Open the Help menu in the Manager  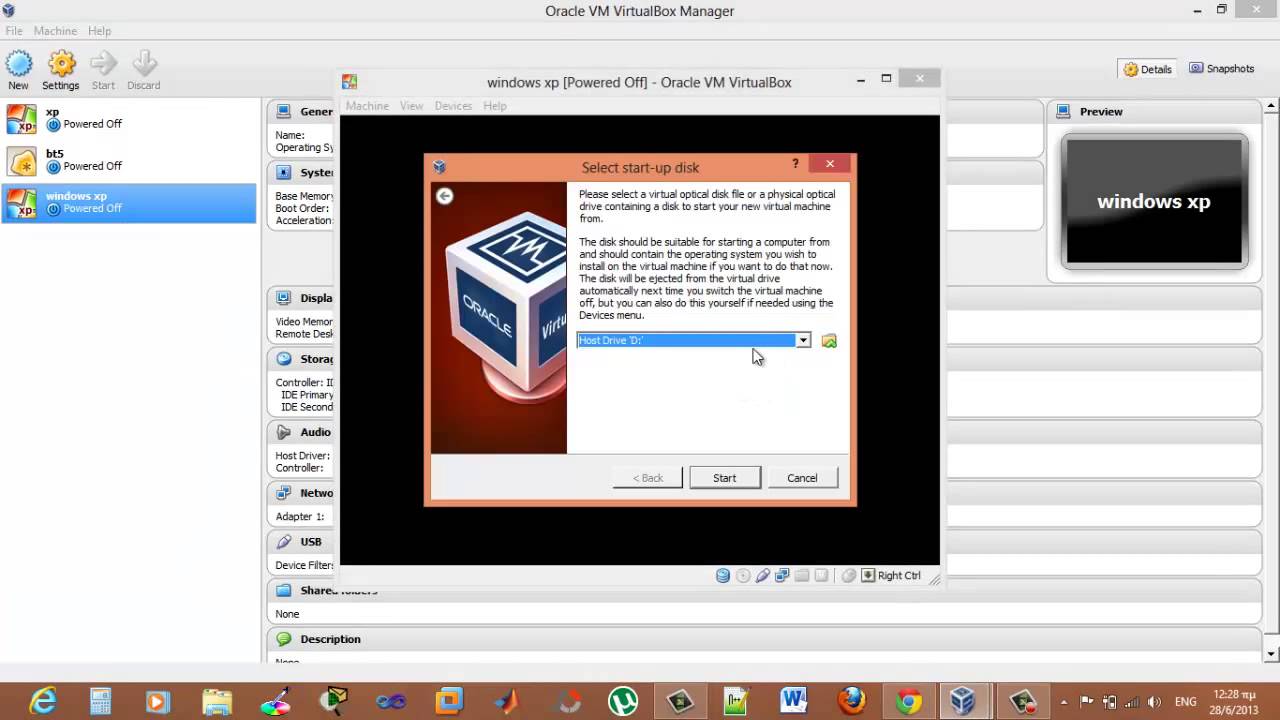click(99, 31)
